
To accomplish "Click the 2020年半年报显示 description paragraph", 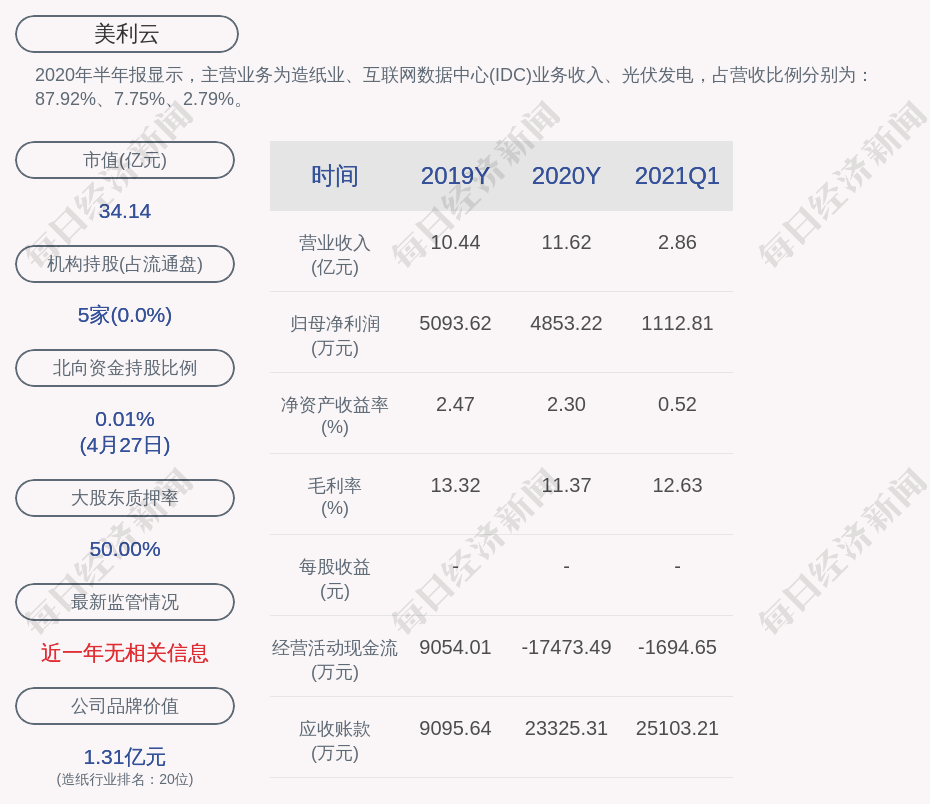I will click(452, 87).
